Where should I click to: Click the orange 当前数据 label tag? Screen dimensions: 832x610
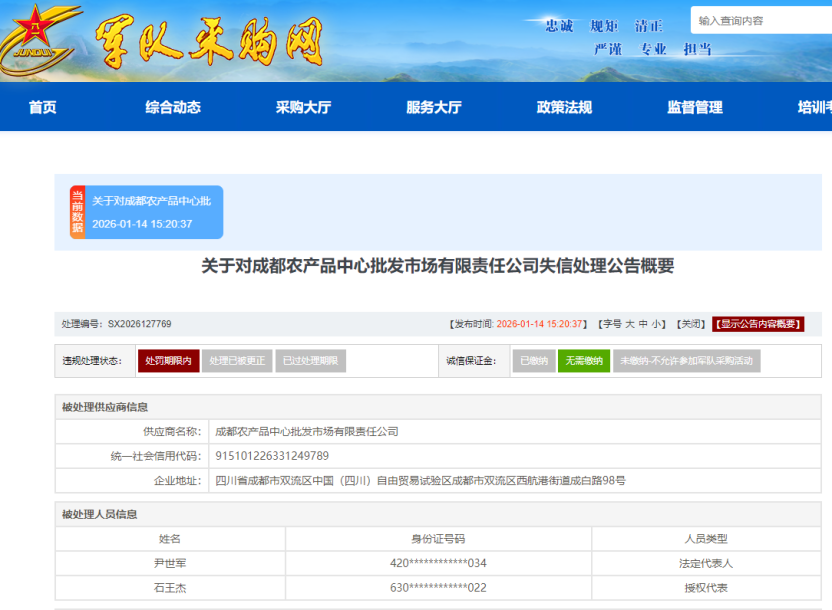77,212
